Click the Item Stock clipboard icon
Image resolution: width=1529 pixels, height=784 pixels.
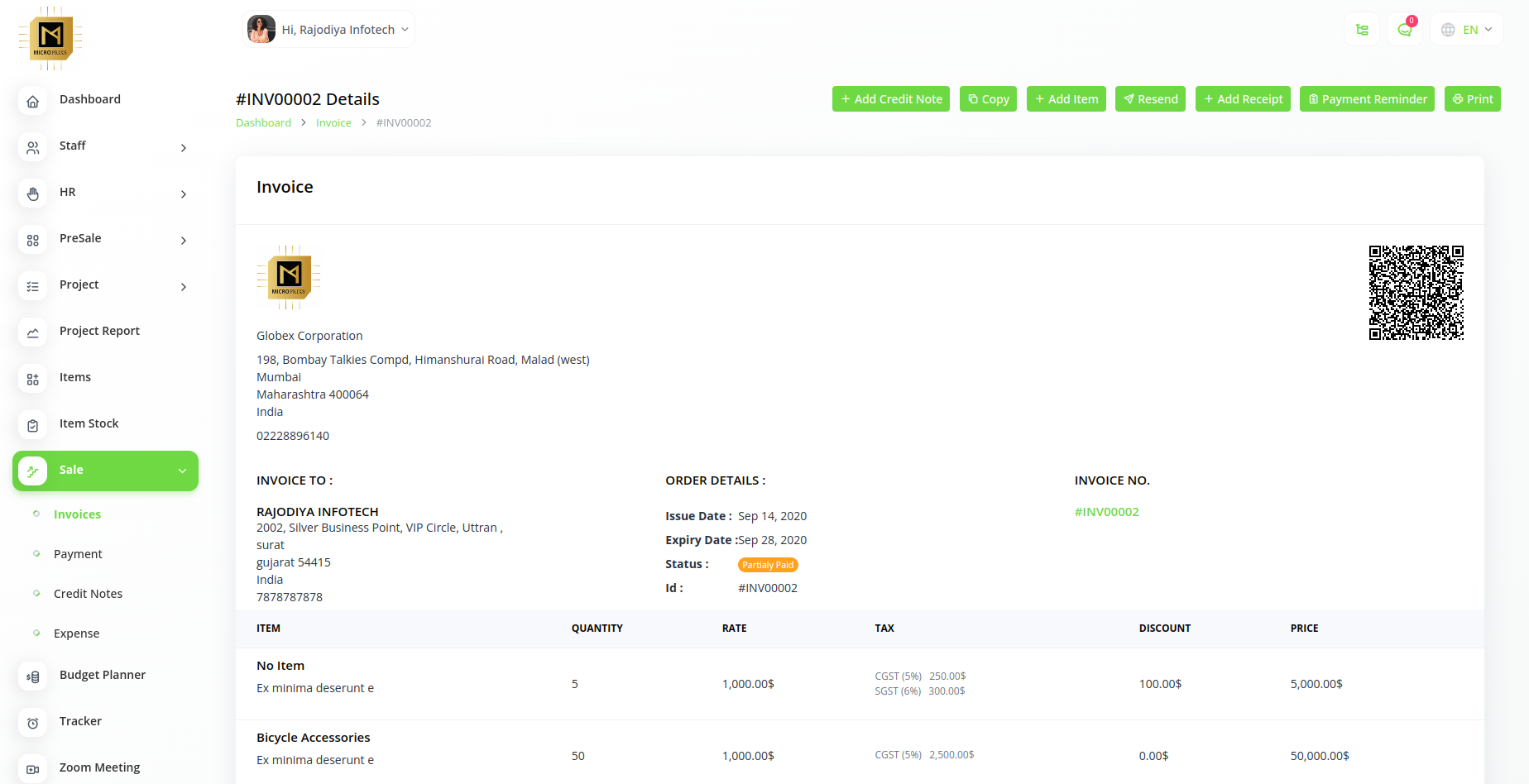(33, 425)
